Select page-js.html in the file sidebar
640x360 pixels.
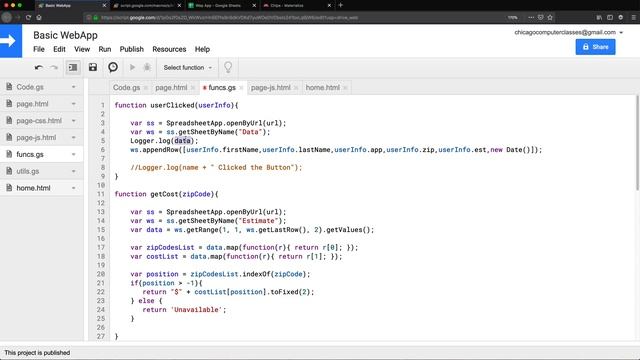tap(36, 138)
